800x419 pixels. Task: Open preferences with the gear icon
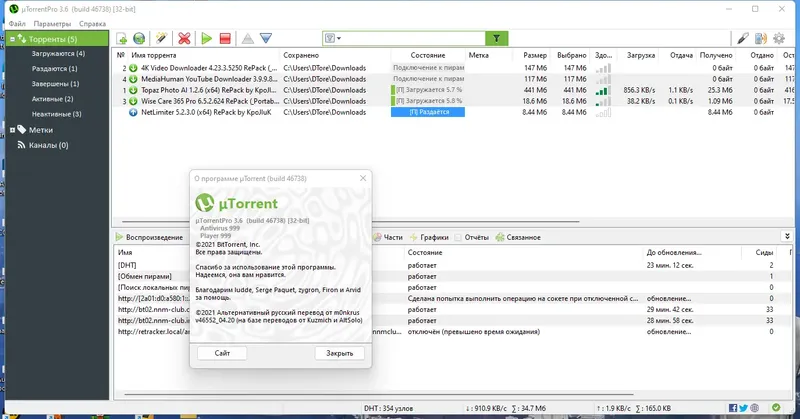click(779, 38)
